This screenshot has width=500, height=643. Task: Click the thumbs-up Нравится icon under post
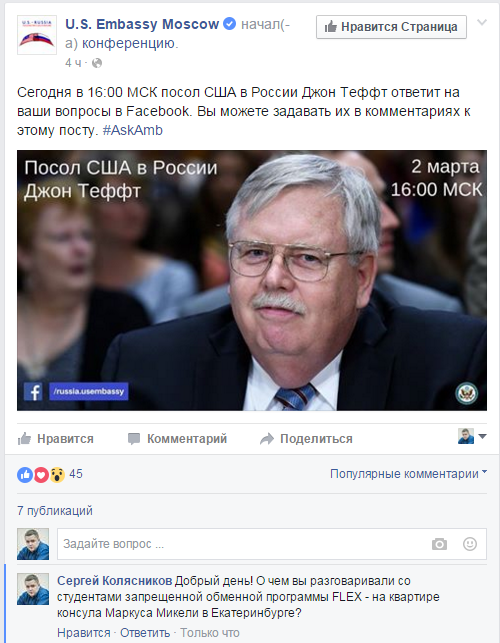(x=25, y=439)
